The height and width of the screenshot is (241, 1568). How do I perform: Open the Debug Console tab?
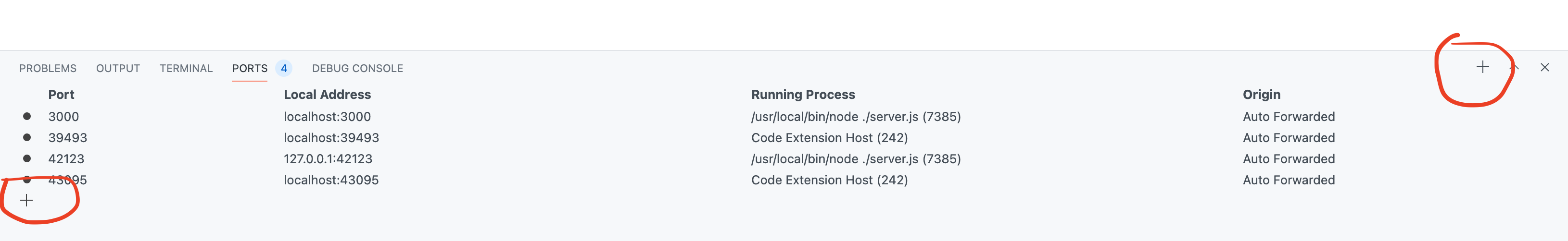357,69
